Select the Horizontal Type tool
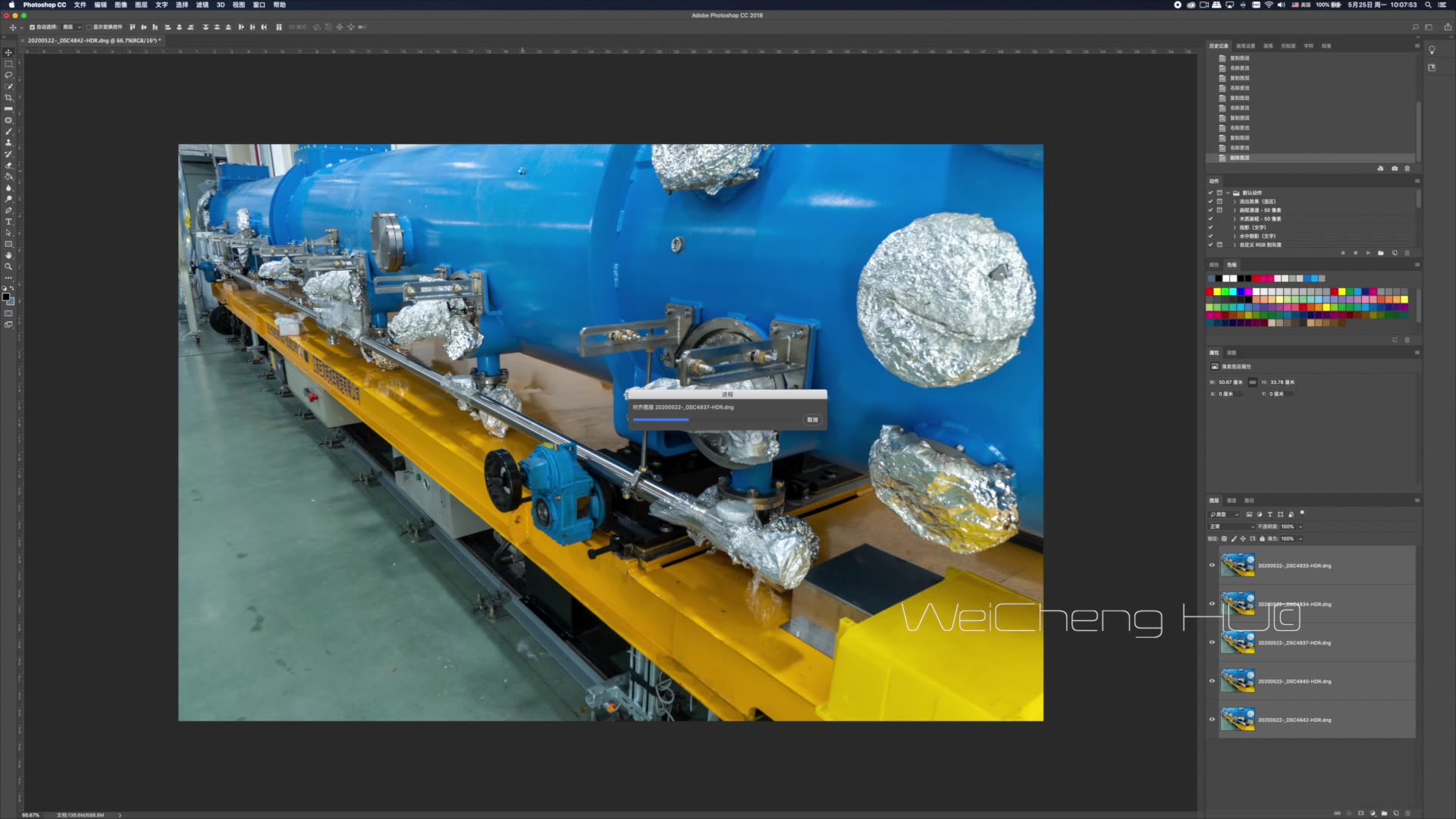Screen dimensions: 1456x819 (8, 221)
